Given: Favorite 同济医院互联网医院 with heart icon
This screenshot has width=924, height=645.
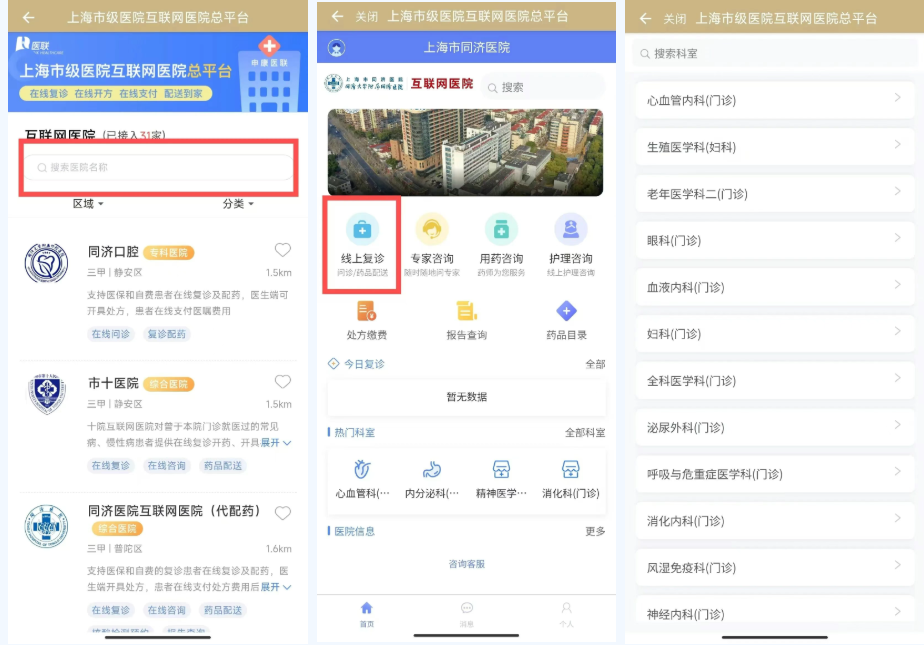Looking at the screenshot, I should [283, 513].
